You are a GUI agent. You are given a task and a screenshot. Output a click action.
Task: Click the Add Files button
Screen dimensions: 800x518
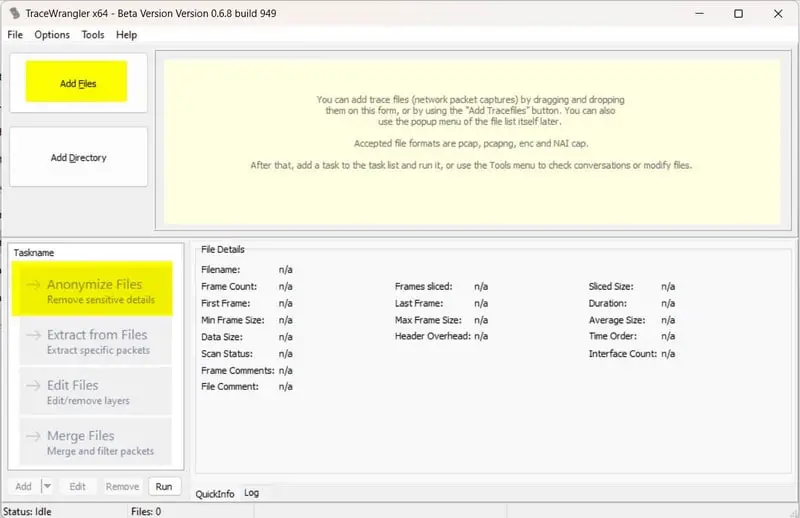coord(77,82)
